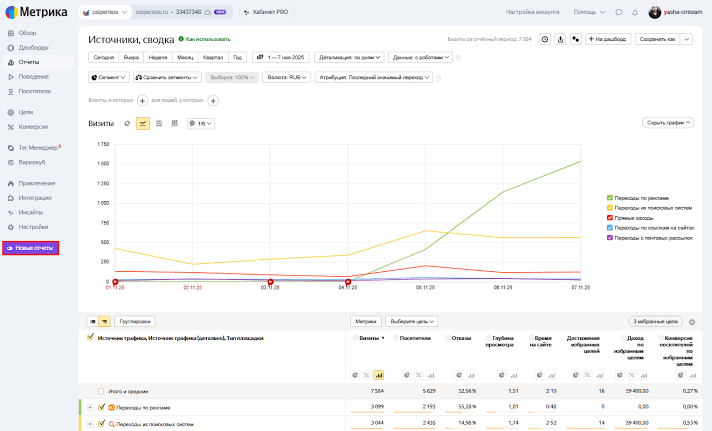The height and width of the screenshot is (431, 712).
Task: Select the line chart view icon
Action: pos(143,123)
